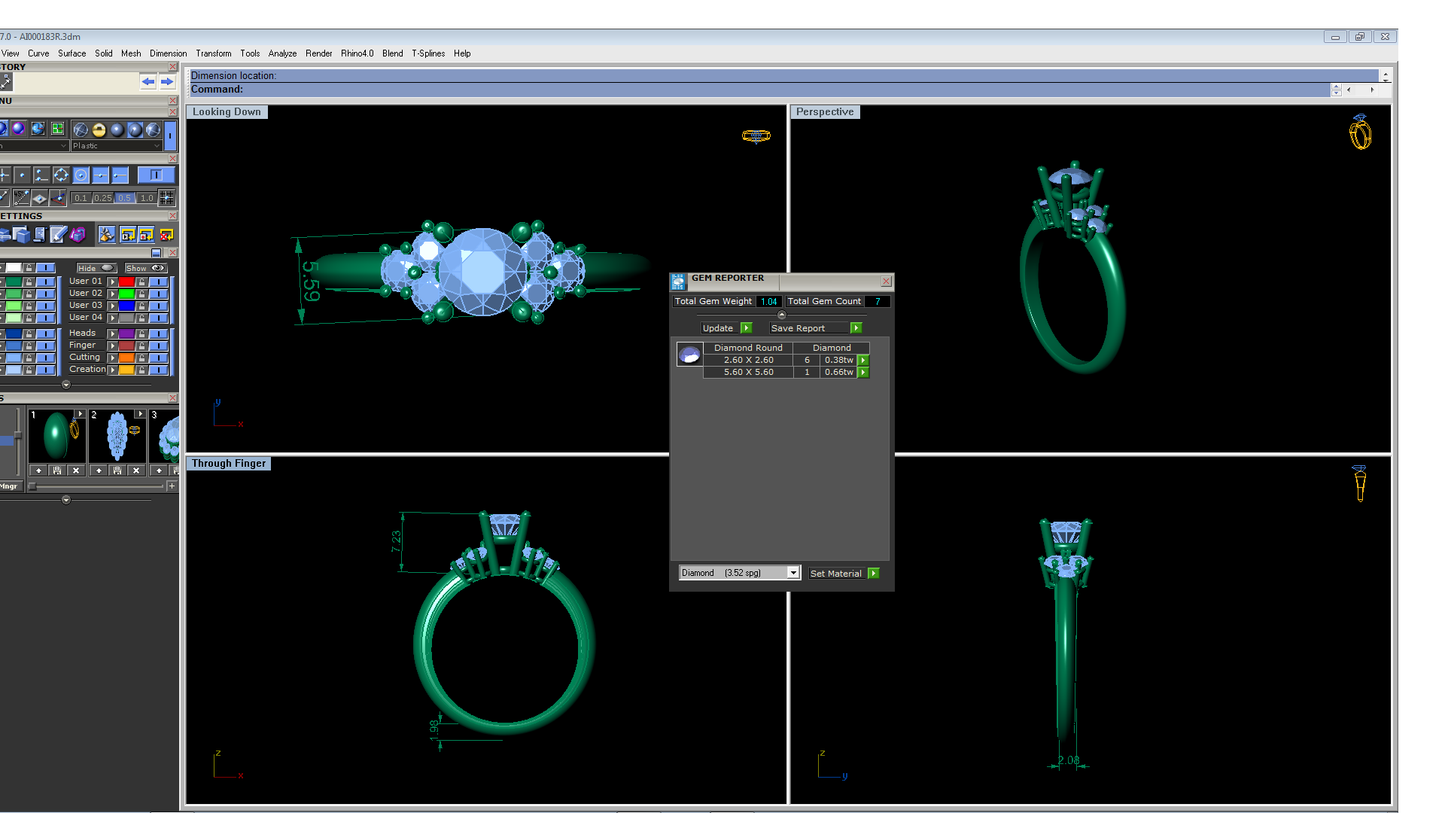Click green arrow next to 0.66tw
Viewport: 1445px width, 813px height.
[863, 372]
